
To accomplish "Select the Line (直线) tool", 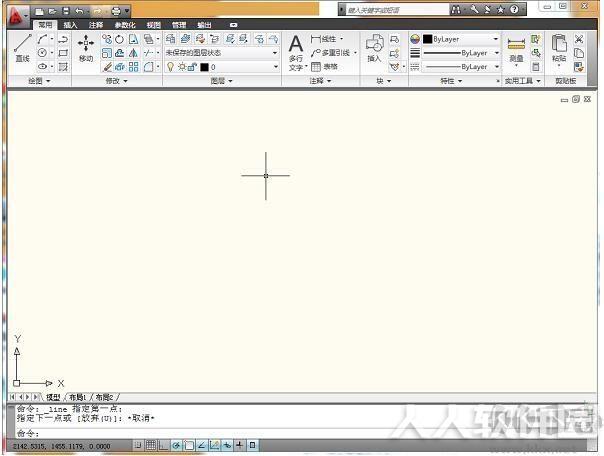I will pyautogui.click(x=23, y=48).
